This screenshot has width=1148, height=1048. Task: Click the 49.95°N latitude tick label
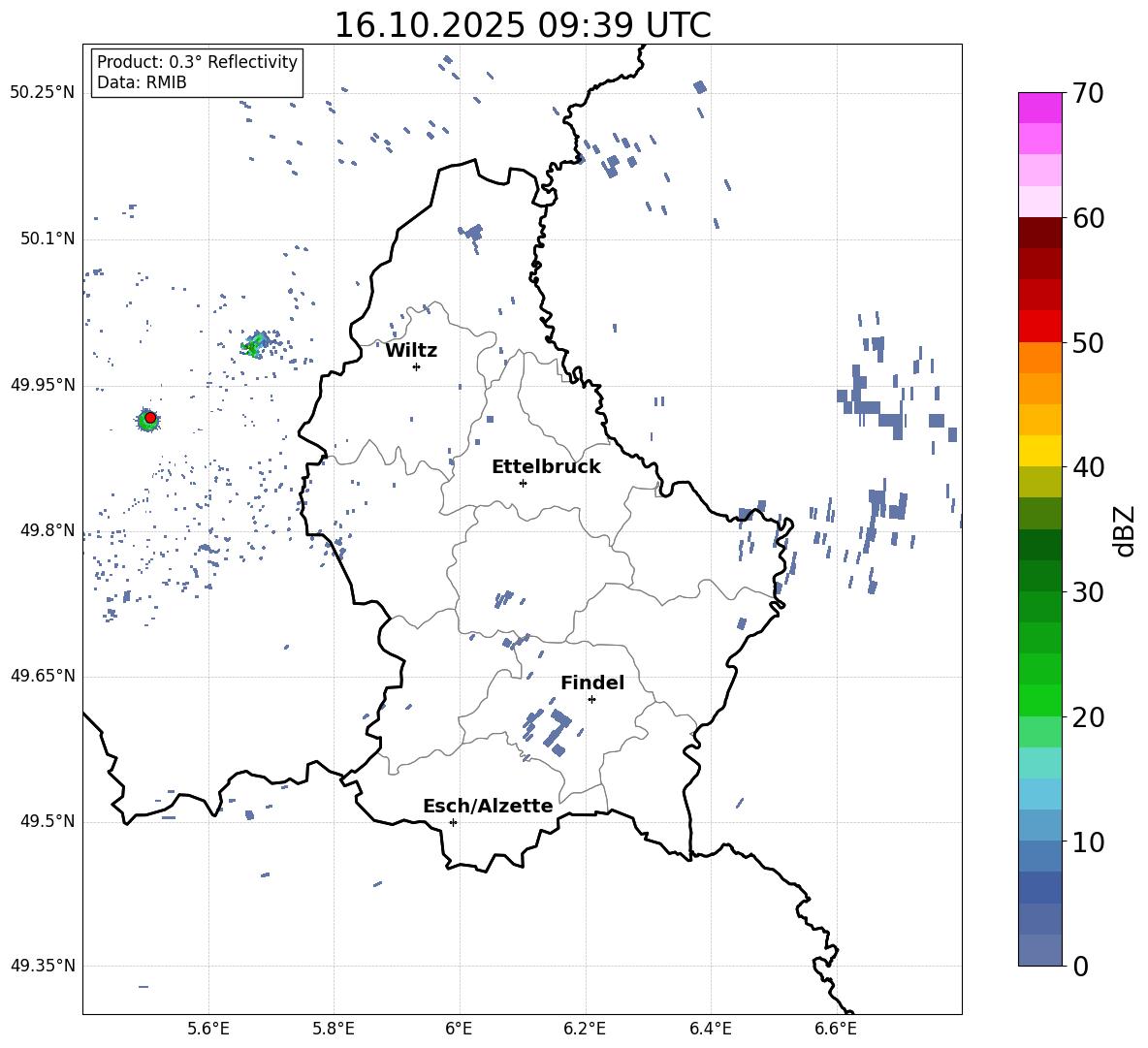43,385
